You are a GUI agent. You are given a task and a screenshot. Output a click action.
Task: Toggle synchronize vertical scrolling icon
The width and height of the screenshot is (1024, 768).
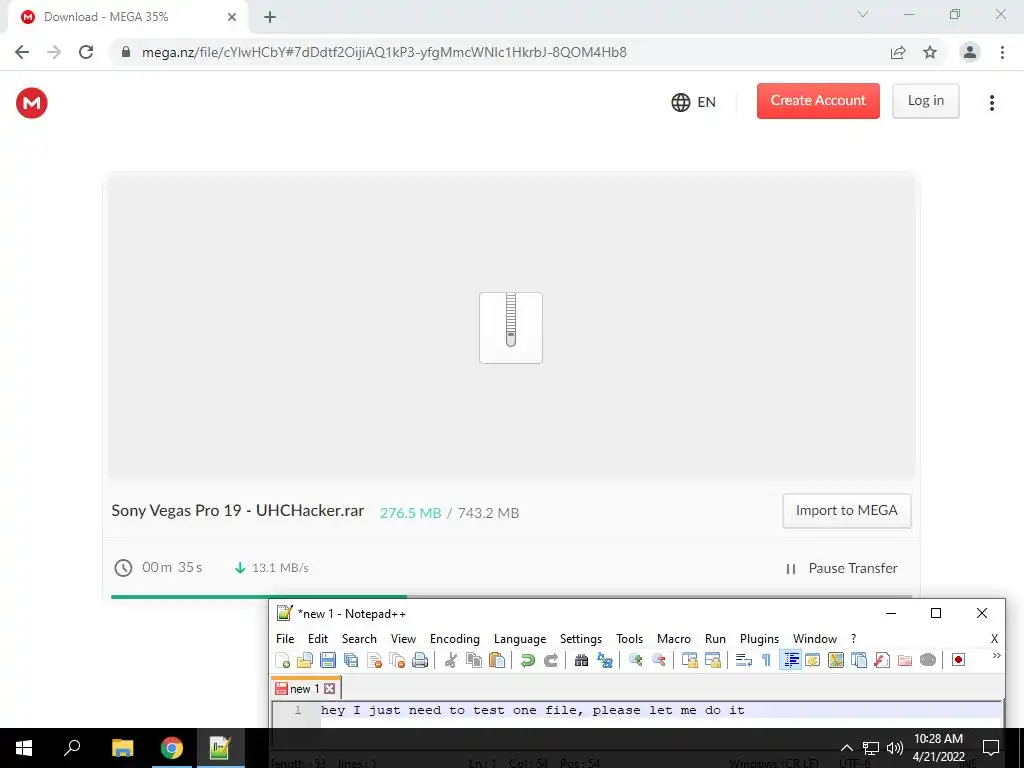tap(690, 660)
